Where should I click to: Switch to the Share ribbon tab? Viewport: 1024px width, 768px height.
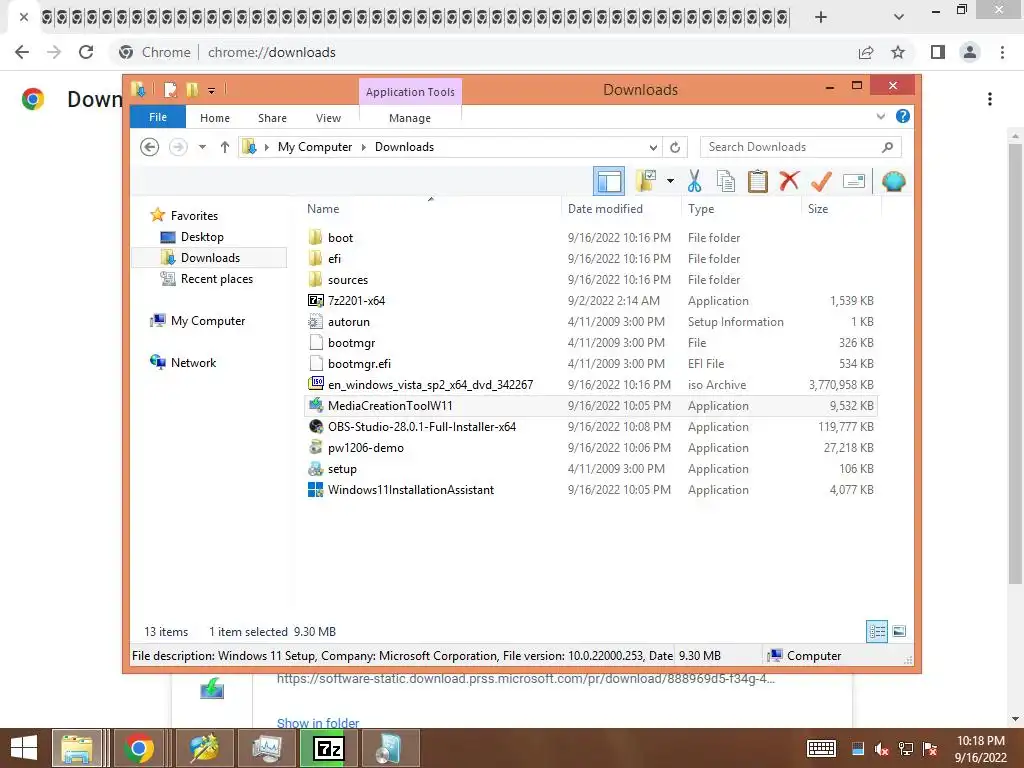click(x=272, y=118)
